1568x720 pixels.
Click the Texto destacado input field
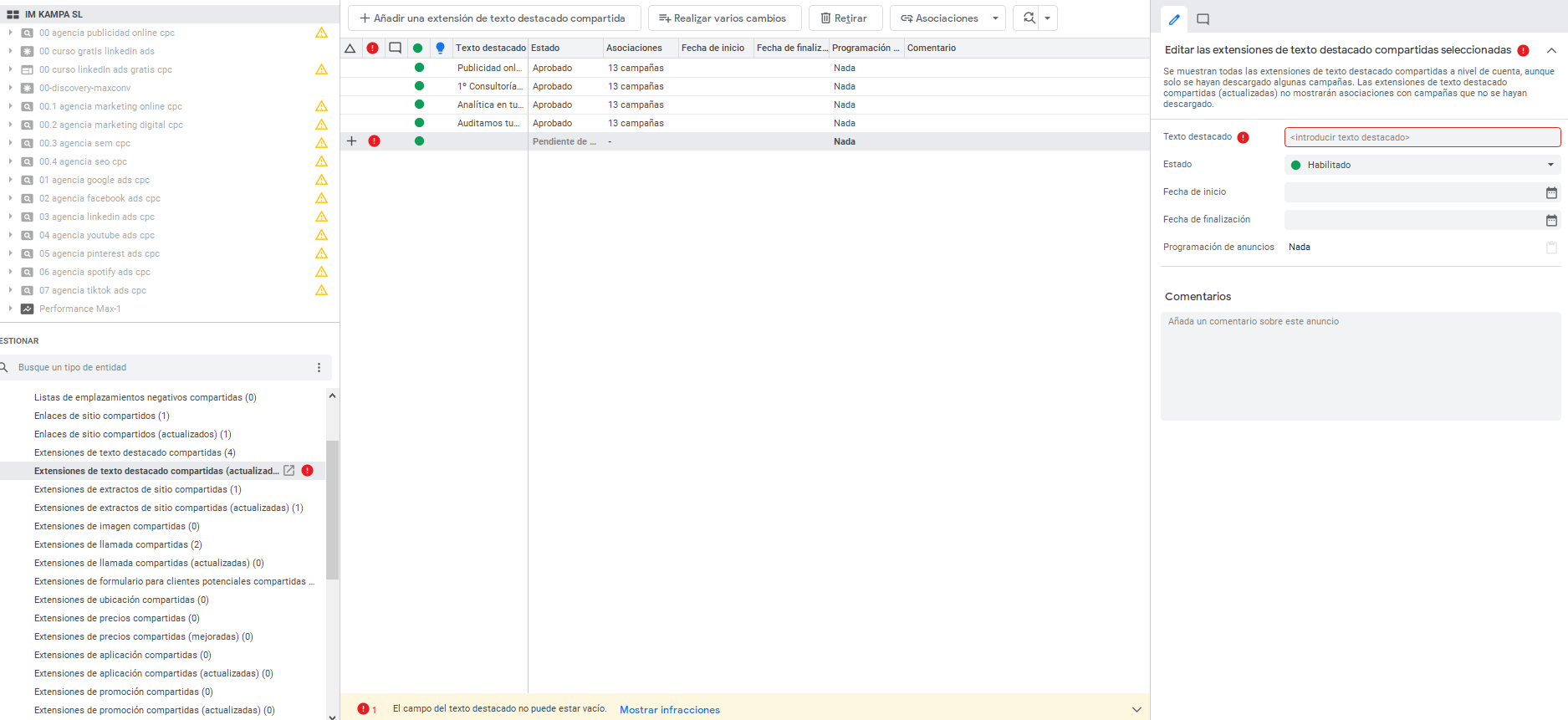1422,137
